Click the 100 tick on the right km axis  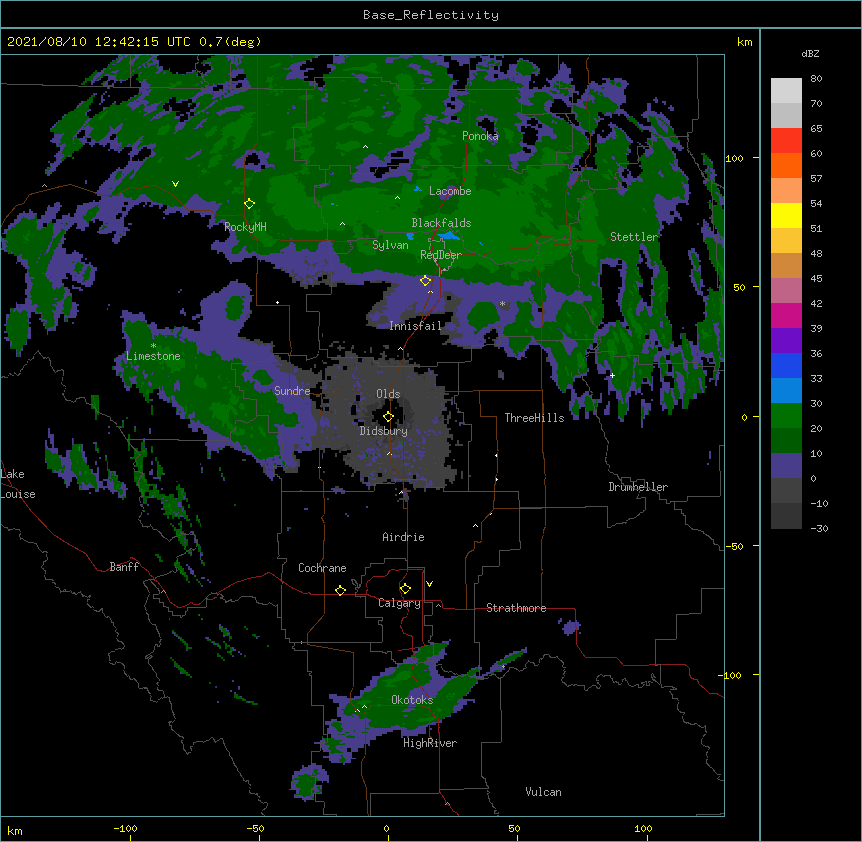pyautogui.click(x=734, y=158)
